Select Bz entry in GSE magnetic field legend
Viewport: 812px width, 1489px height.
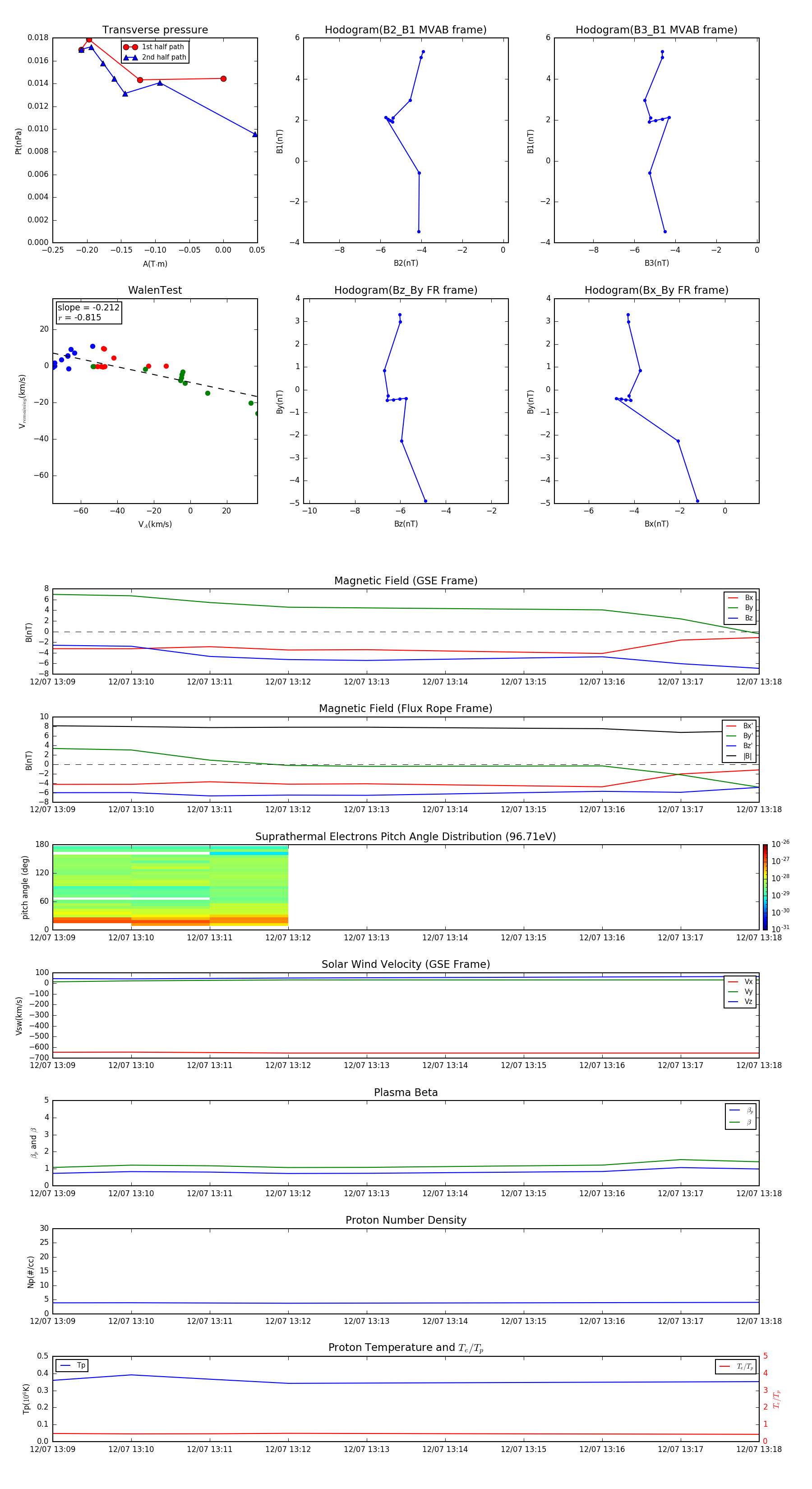tap(740, 619)
